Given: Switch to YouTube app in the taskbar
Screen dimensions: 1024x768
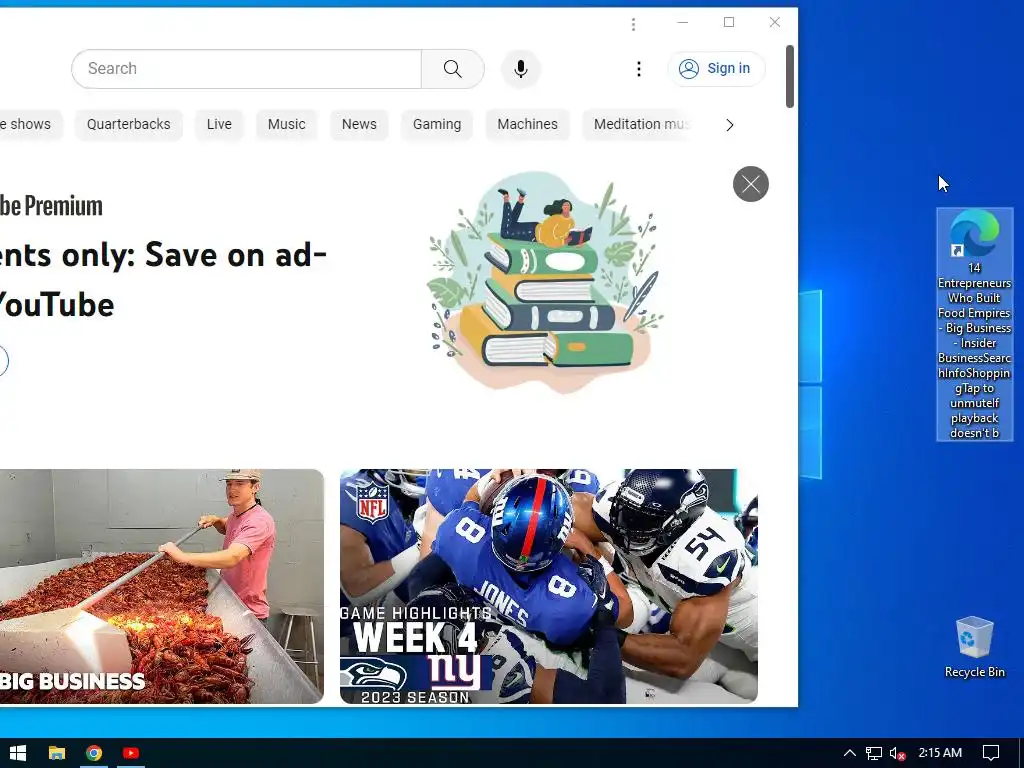Looking at the screenshot, I should pyautogui.click(x=131, y=753).
